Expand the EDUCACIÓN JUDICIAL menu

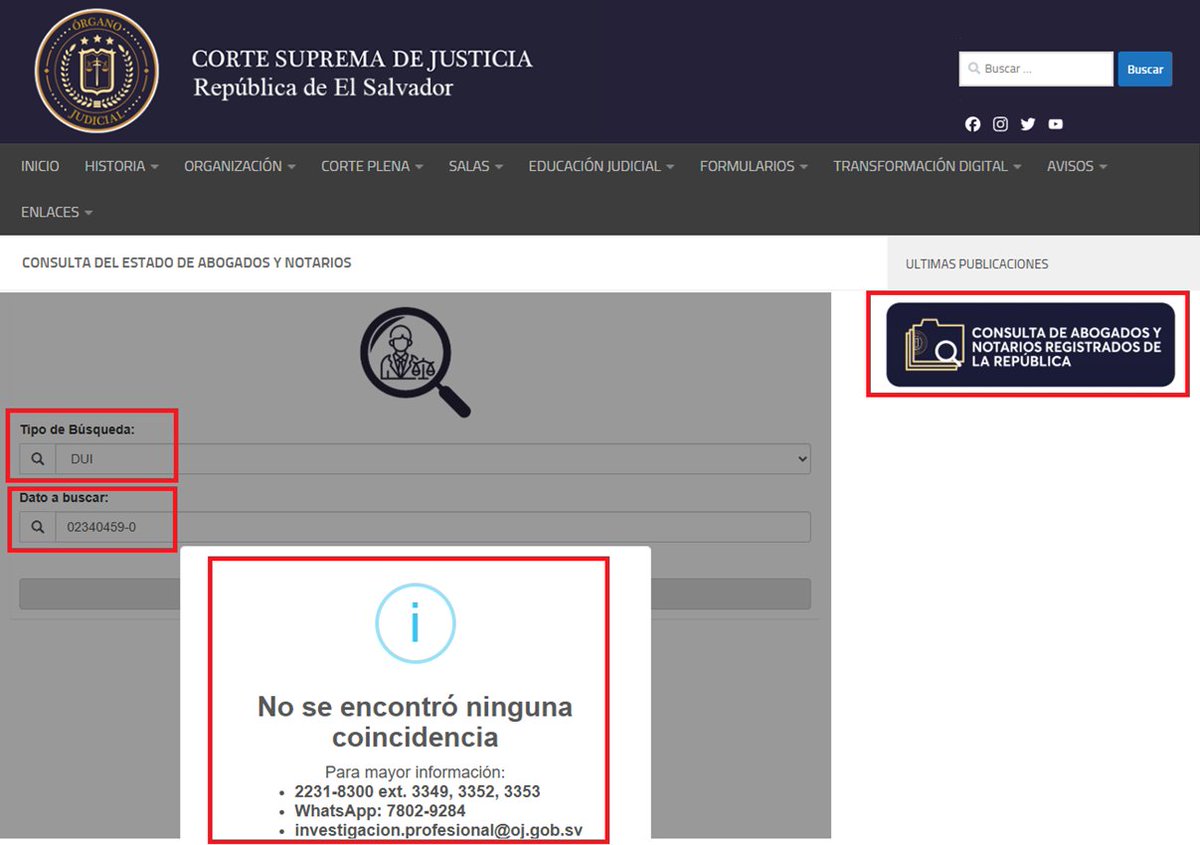point(601,166)
